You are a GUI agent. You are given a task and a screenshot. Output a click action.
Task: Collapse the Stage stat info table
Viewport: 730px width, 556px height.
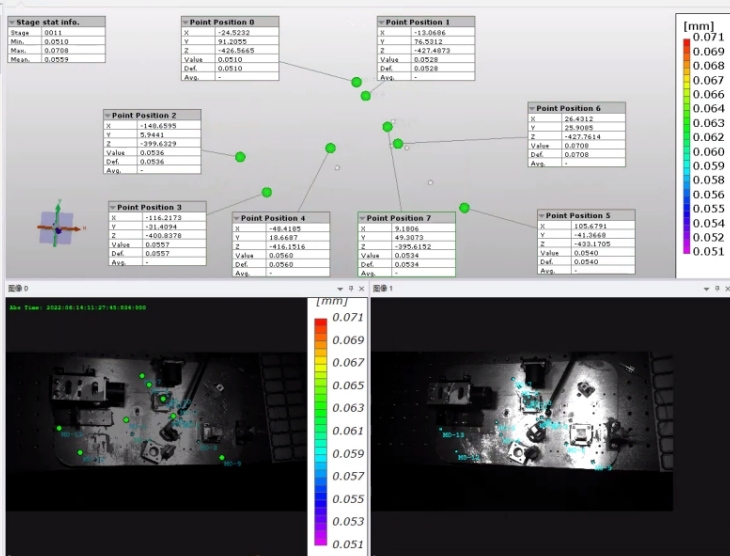coord(11,21)
